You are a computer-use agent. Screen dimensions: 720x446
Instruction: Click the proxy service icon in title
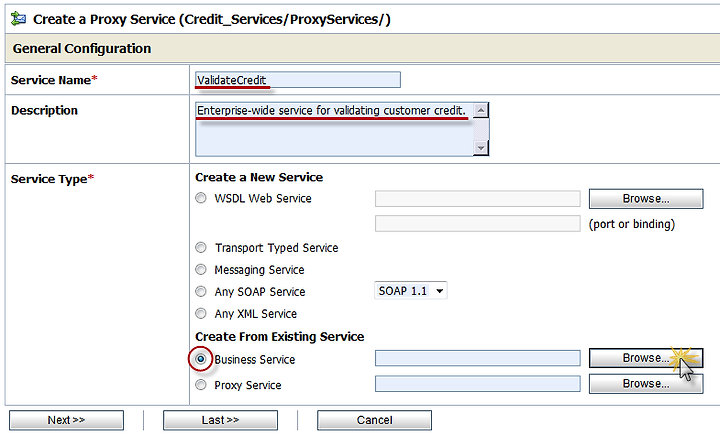pyautogui.click(x=18, y=19)
